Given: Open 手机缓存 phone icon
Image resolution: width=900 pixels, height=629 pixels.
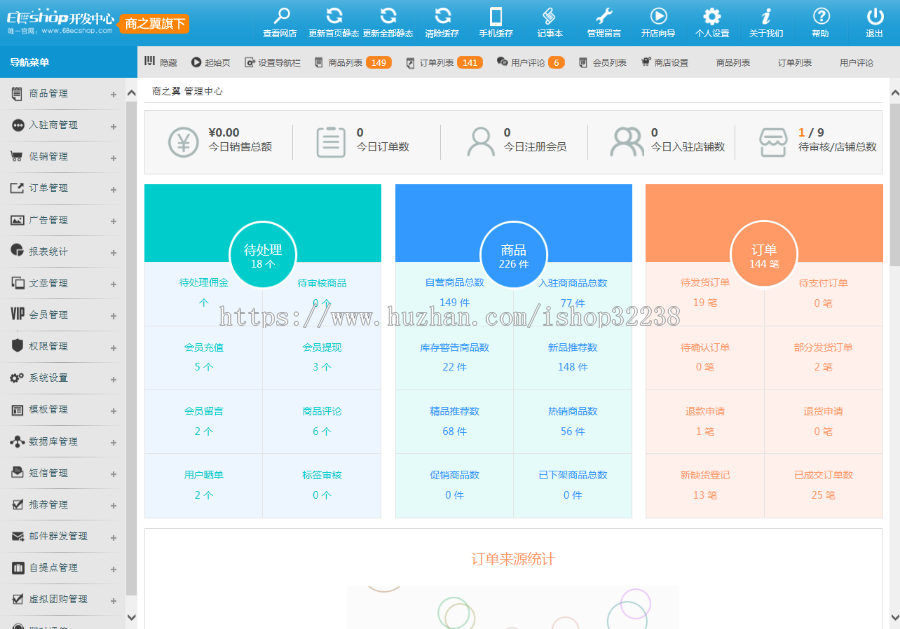Looking at the screenshot, I should point(495,17).
